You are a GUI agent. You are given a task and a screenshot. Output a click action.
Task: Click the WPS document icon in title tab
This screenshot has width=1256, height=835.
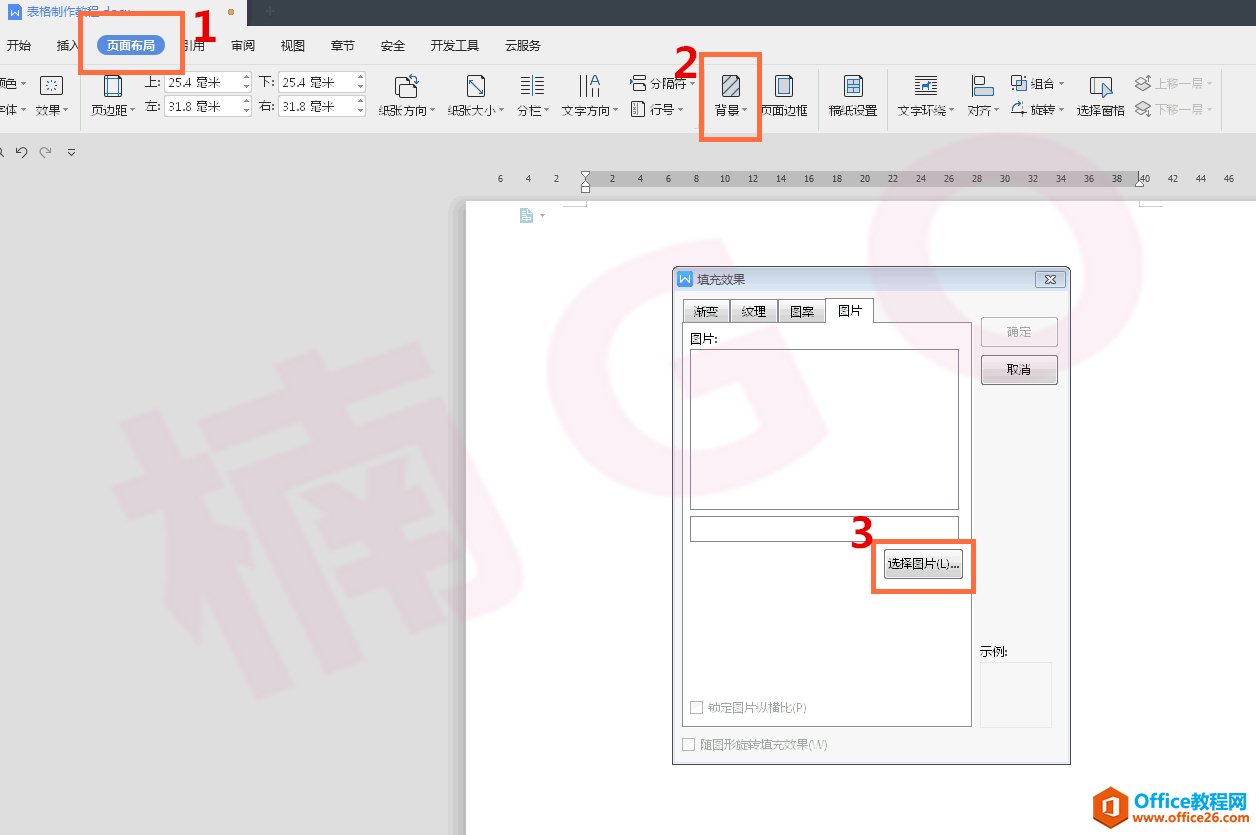point(15,12)
